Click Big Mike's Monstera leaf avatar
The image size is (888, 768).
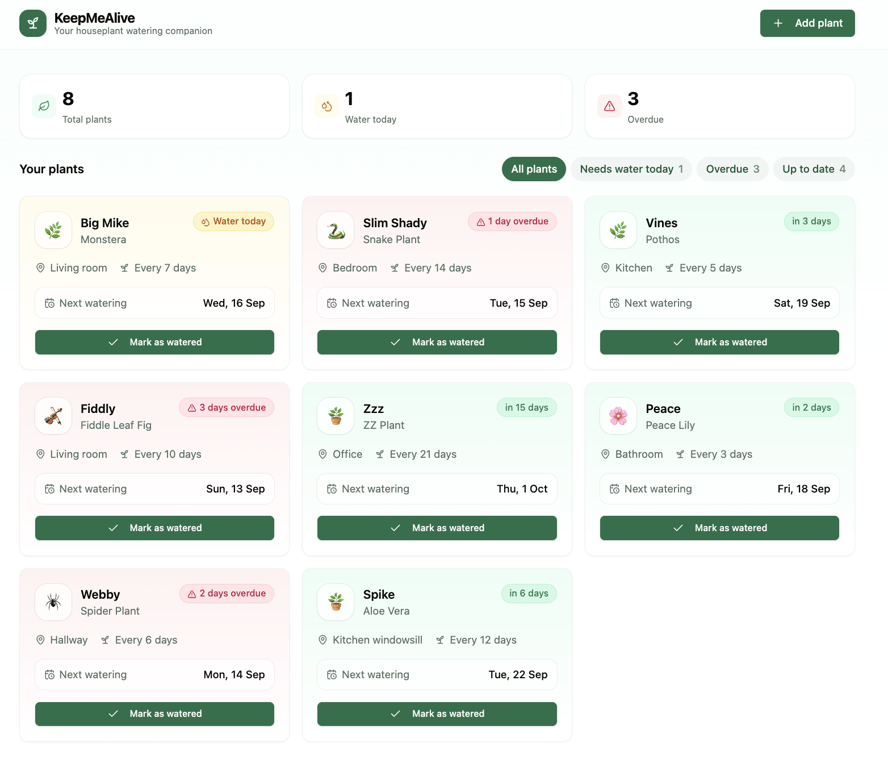pos(53,230)
